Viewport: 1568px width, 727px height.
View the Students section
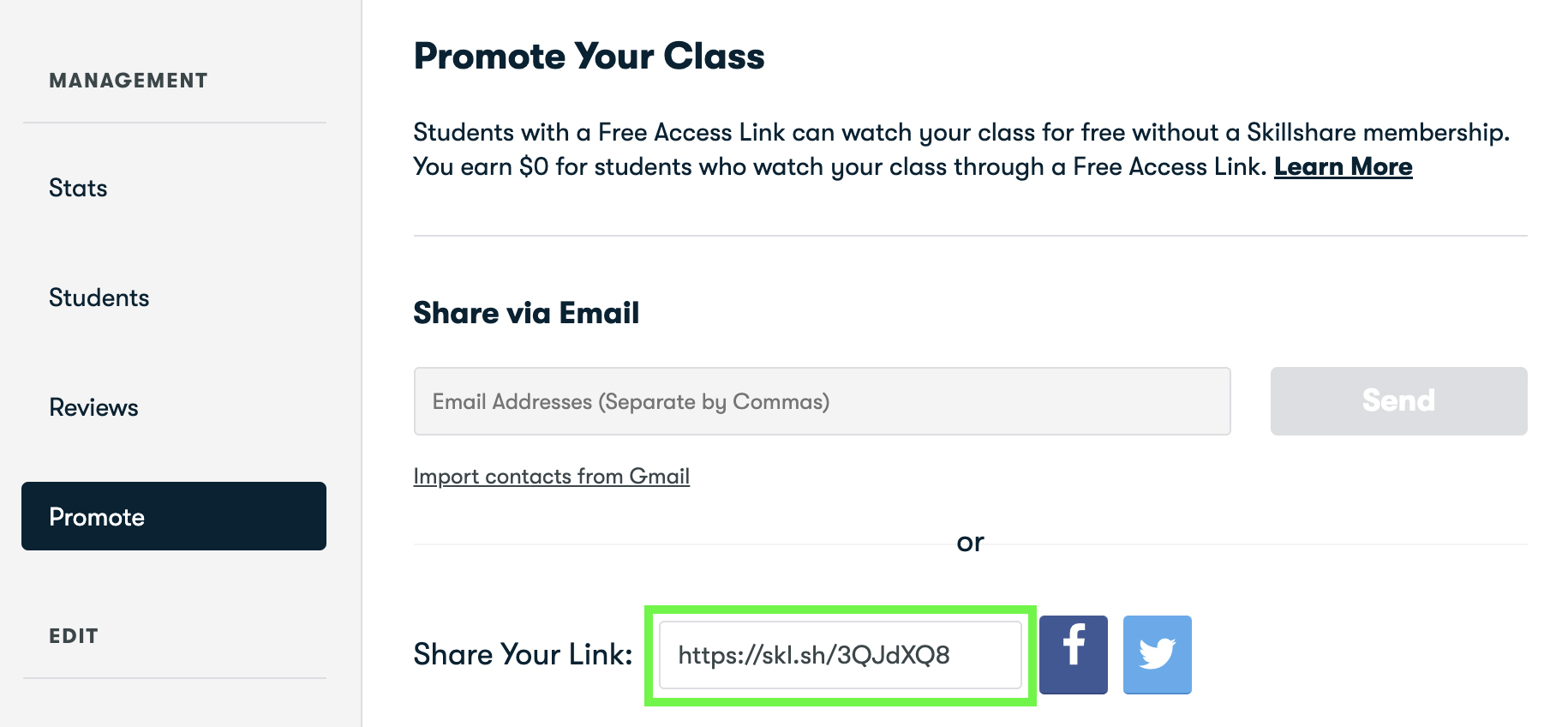[99, 297]
